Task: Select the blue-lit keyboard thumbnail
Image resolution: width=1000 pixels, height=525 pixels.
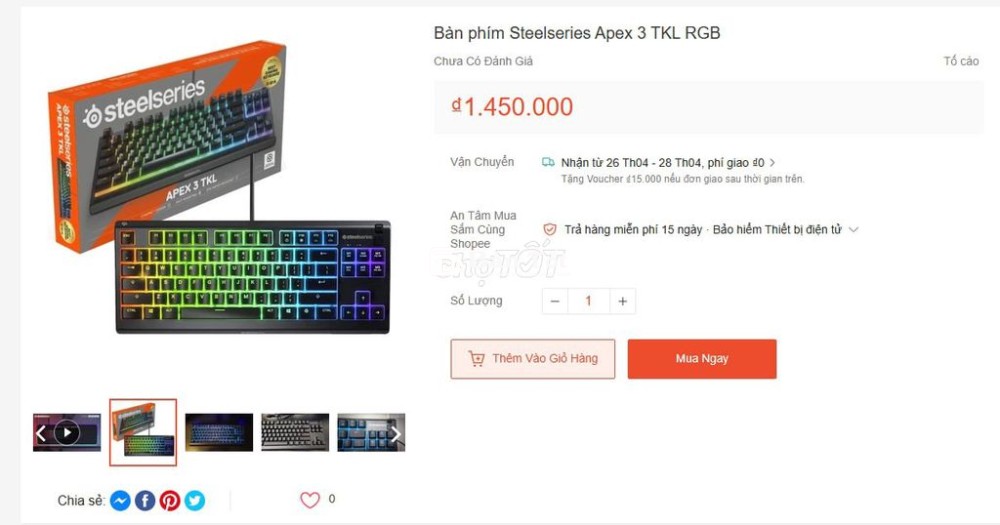Action: tap(219, 433)
